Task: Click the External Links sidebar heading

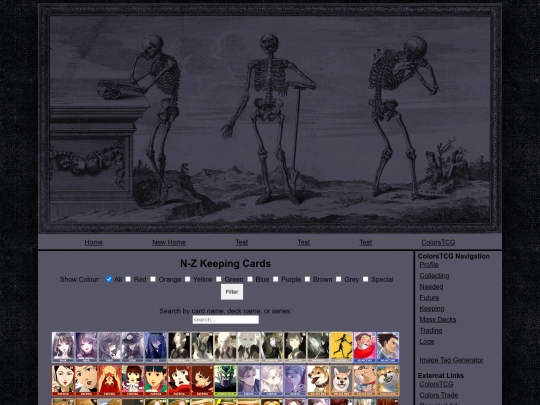Action: coord(441,376)
